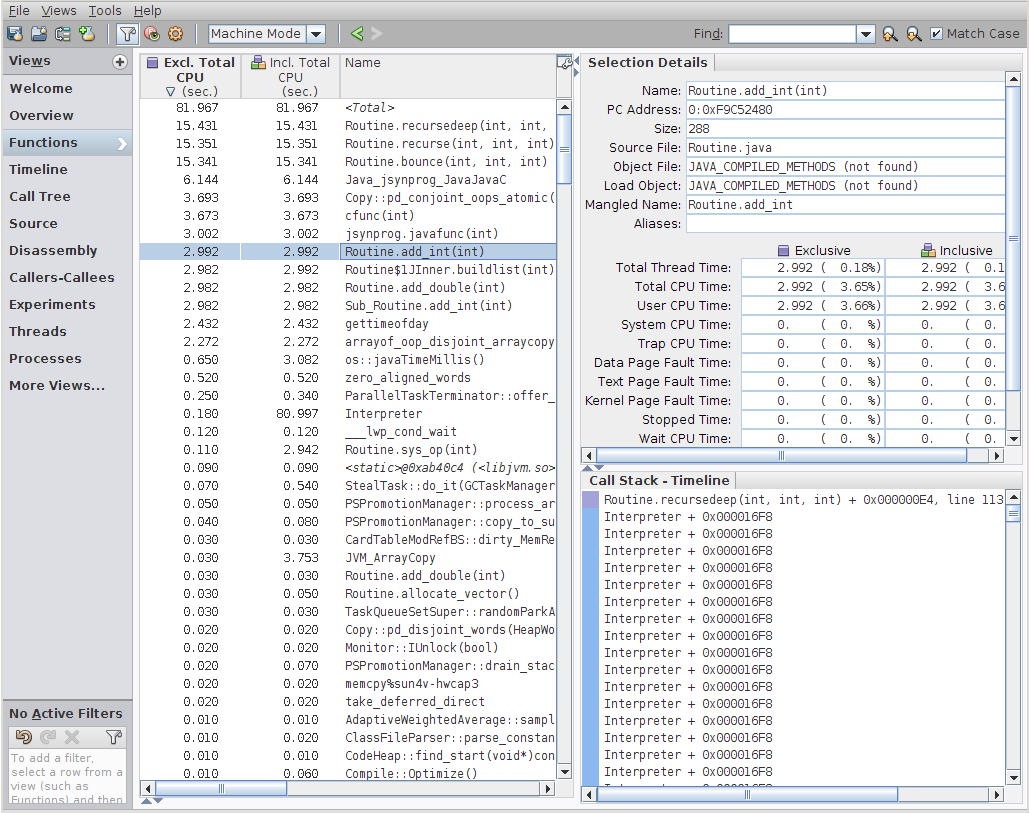The height and width of the screenshot is (813, 1029).
Task: Click the collapse arrows below functions table
Action: 152,801
